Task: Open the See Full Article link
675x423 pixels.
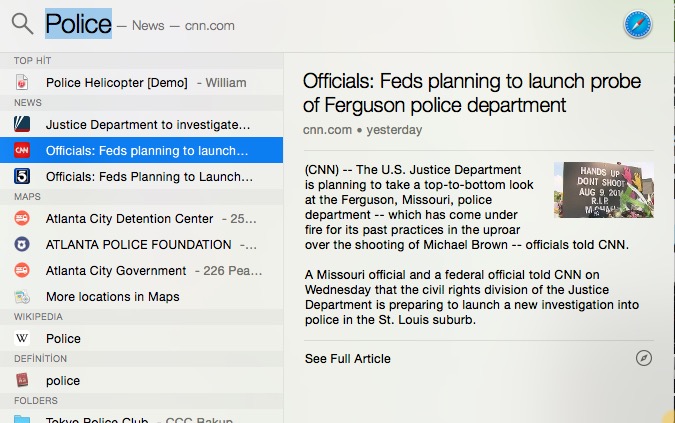Action: coord(347,358)
